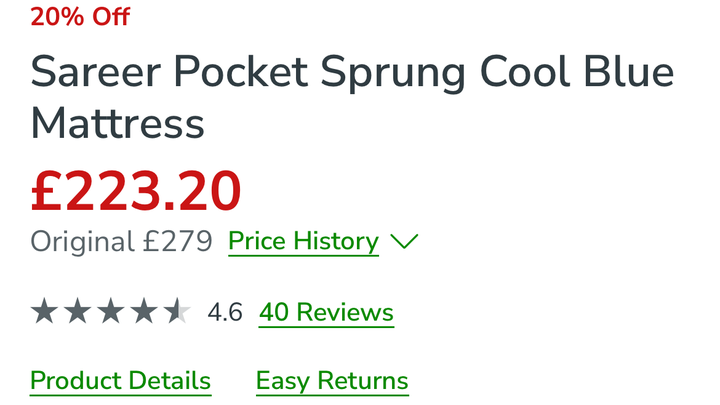Viewport: 720px width, 405px height.
Task: Open the Price History link
Action: (303, 241)
